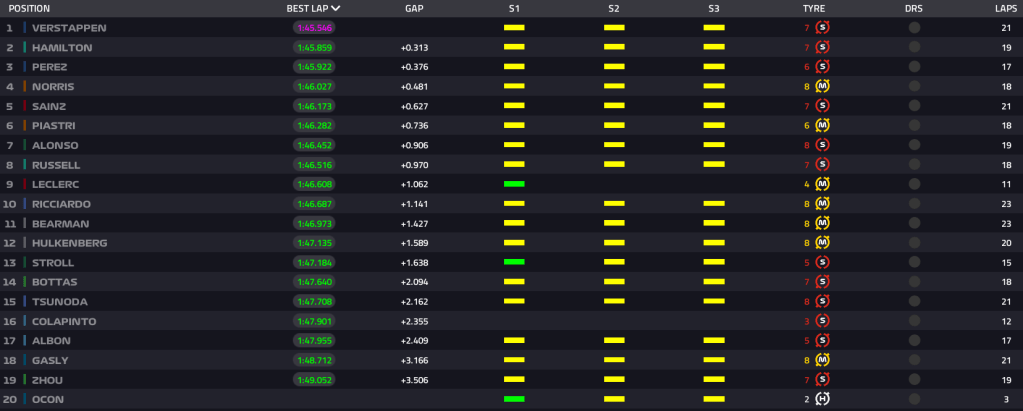Click Piastri's gap value +0.736
Viewport: 1023px width, 411px height.
[414, 126]
